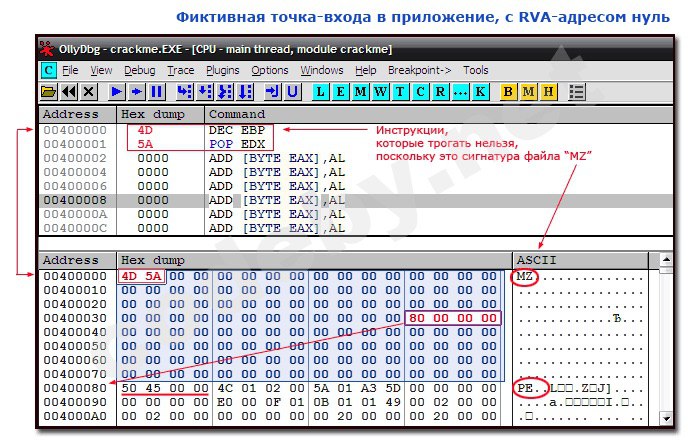Click the dump pane scroll up arrow
This screenshot has height=442, width=688.
click(666, 259)
